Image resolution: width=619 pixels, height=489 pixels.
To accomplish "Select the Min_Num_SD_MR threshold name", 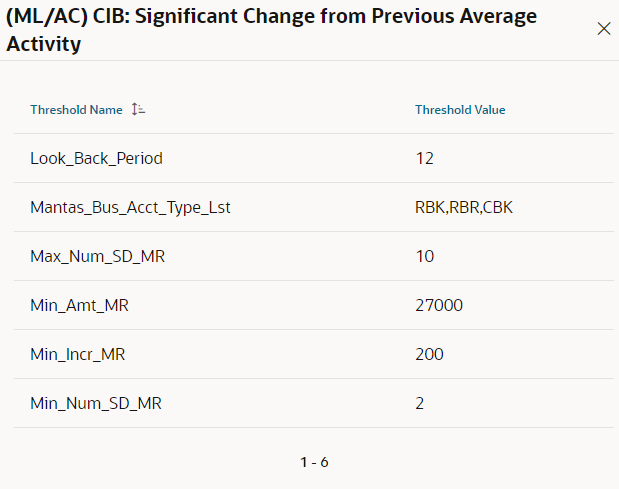I will [96, 403].
